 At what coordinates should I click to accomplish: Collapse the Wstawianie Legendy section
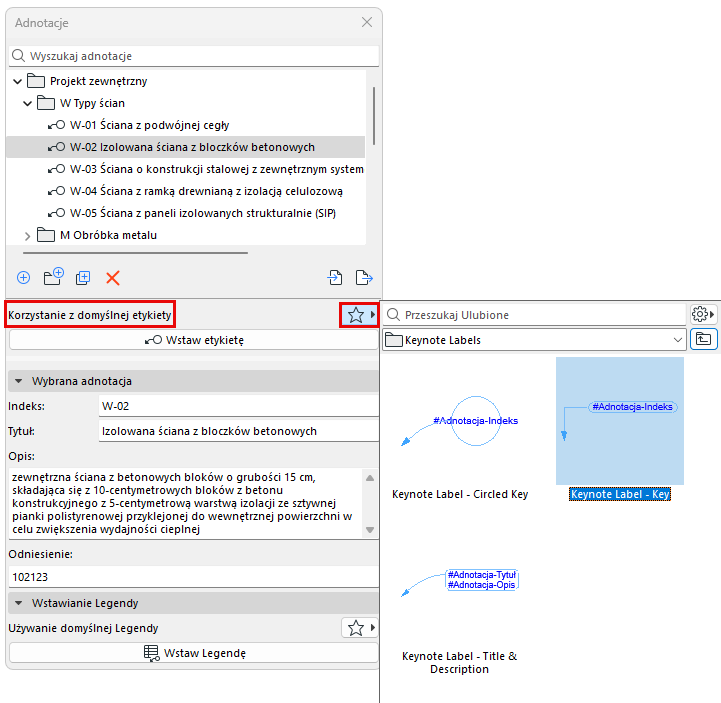(18, 603)
